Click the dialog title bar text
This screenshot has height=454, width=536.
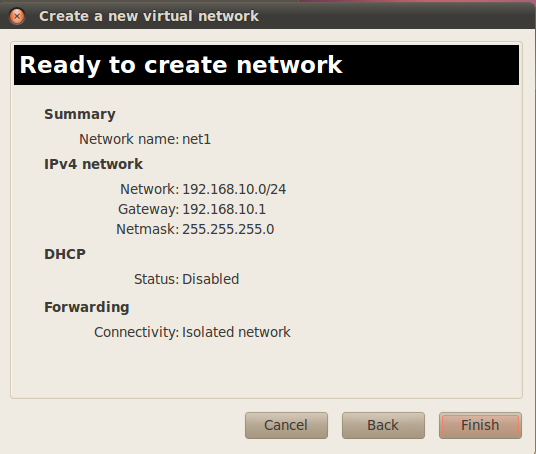tap(149, 16)
